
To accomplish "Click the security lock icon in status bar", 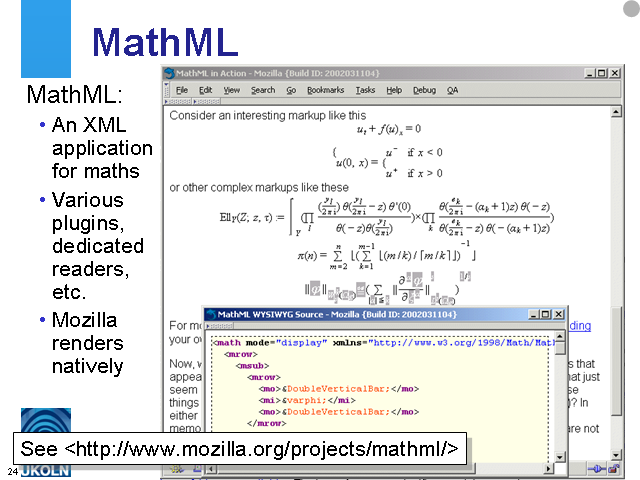I will pos(613,469).
